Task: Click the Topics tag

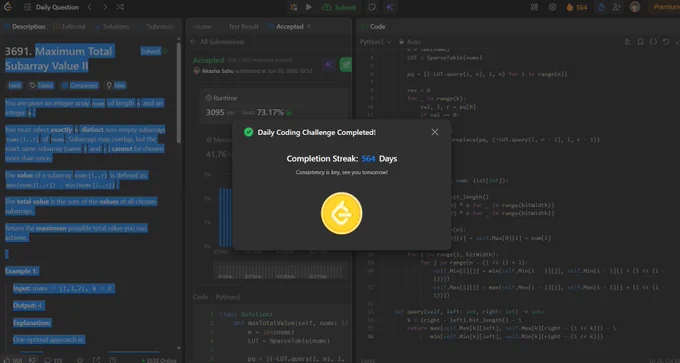Action: point(42,85)
